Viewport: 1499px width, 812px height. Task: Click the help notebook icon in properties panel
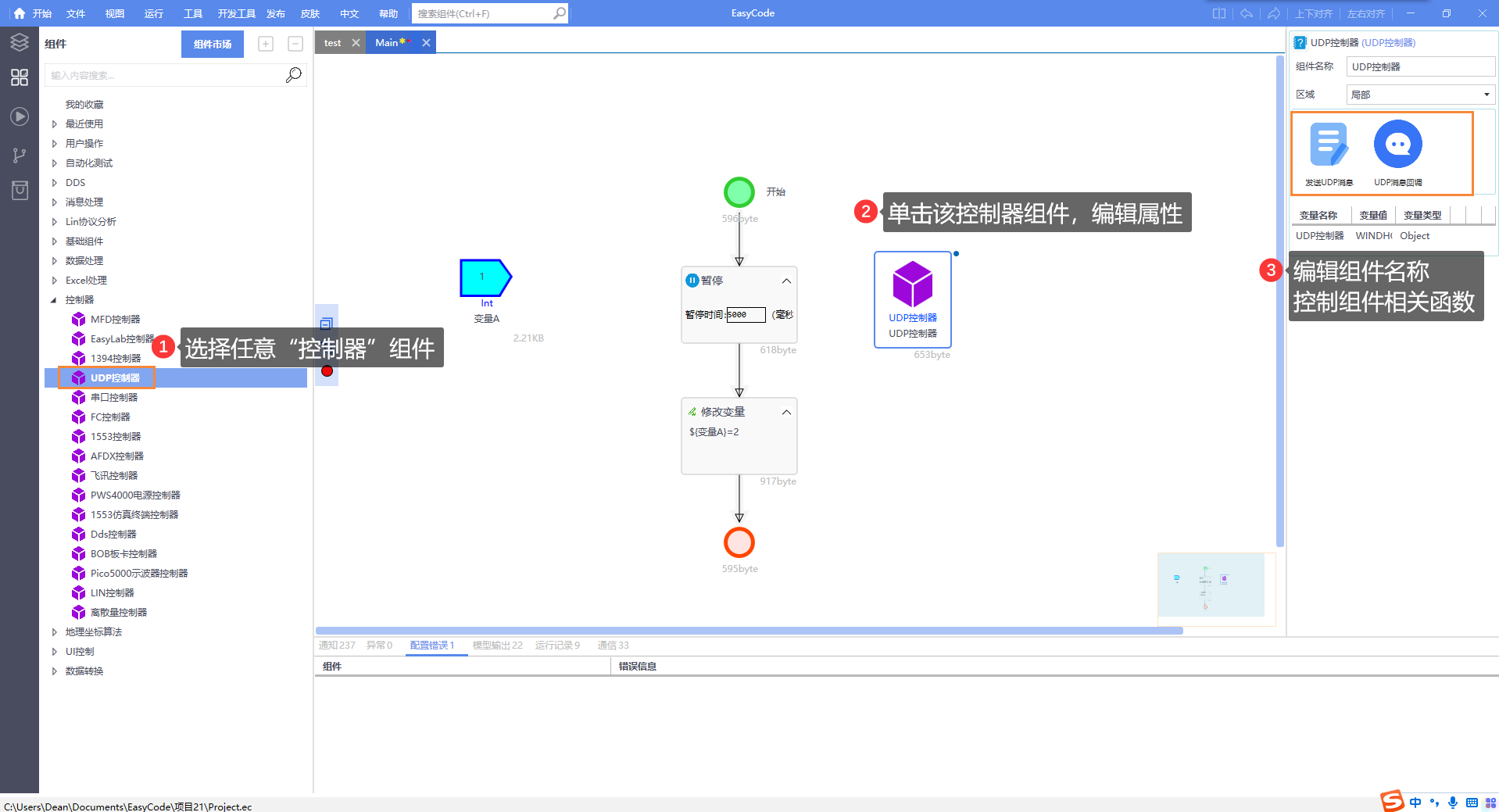coord(1300,42)
